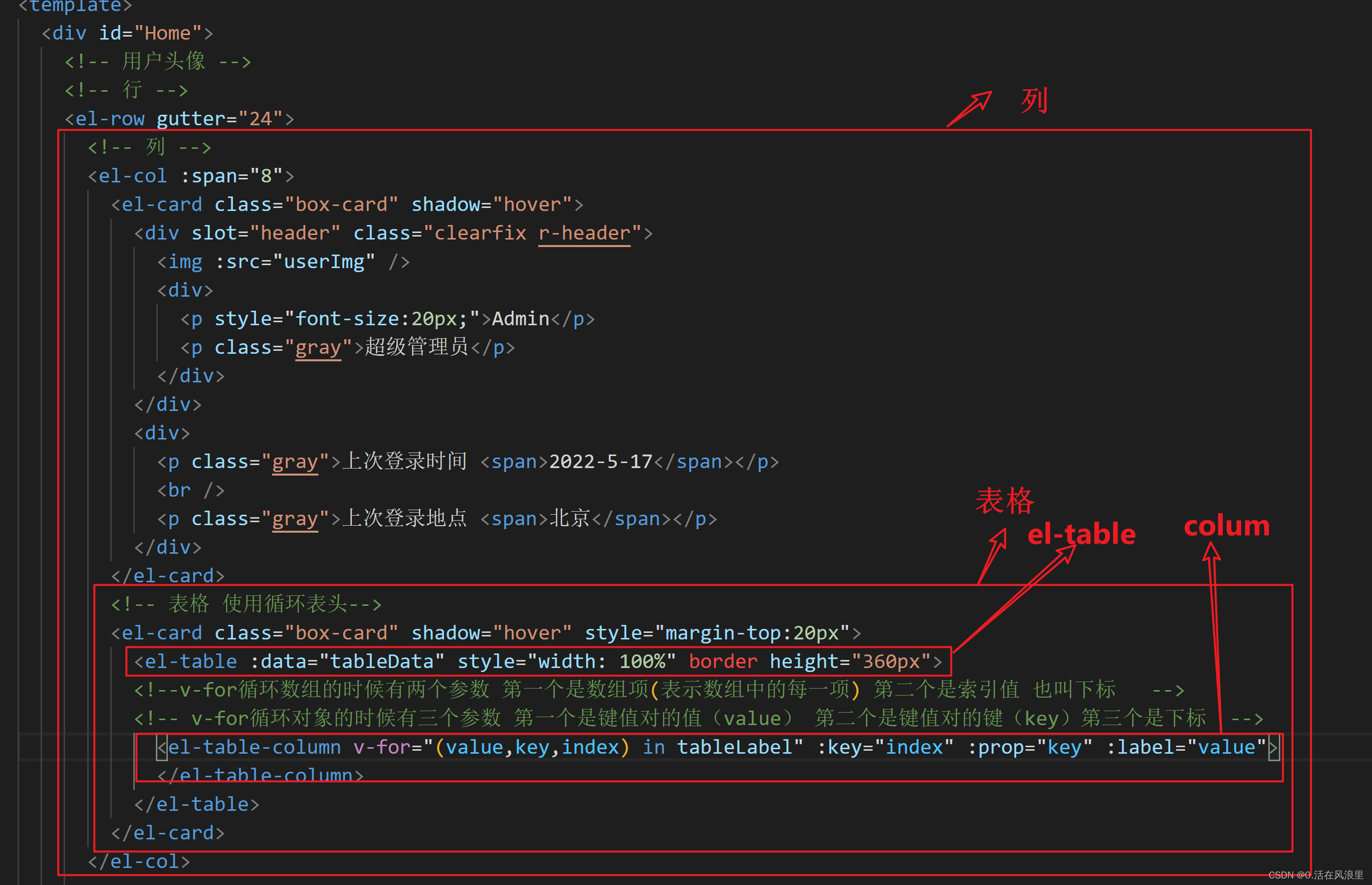Screen dimensions: 1372x885
Task: Click the Admin paragraph text
Action: click(x=521, y=319)
